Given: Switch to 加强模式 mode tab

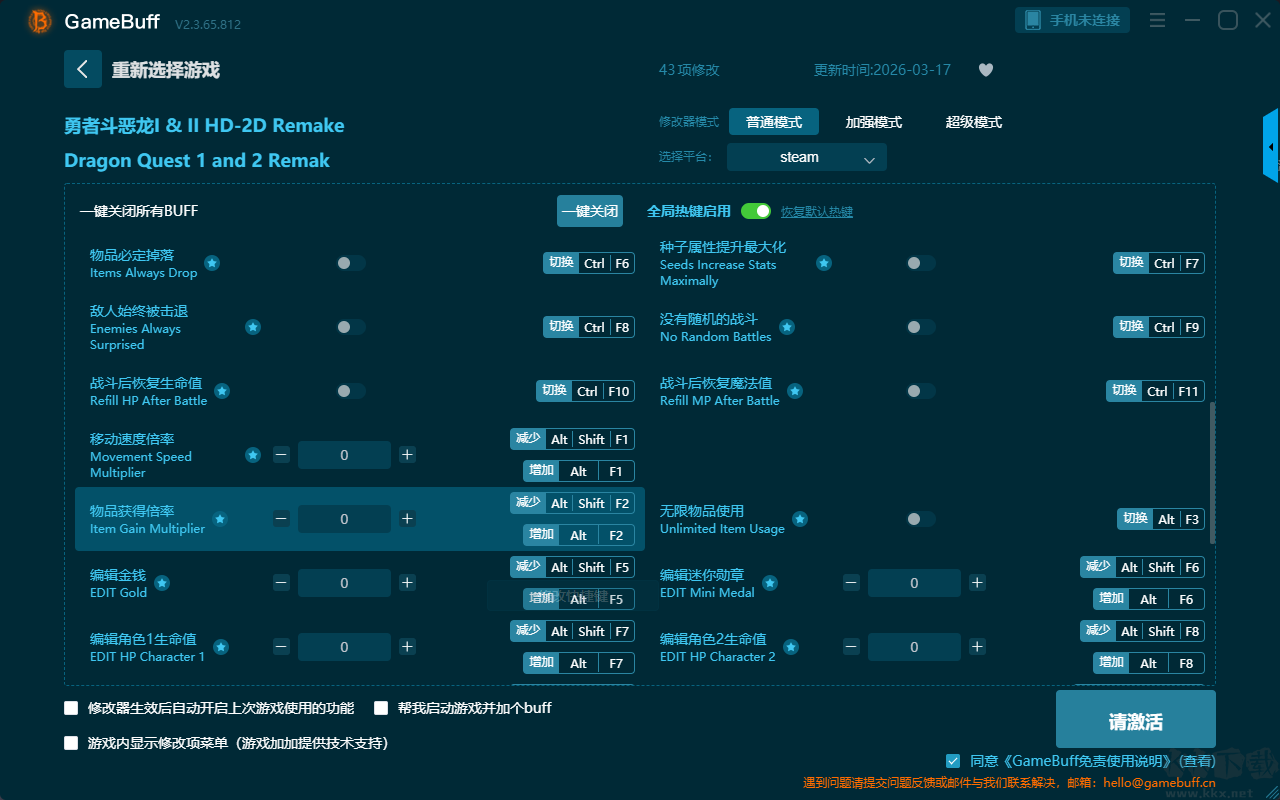Looking at the screenshot, I should 874,122.
